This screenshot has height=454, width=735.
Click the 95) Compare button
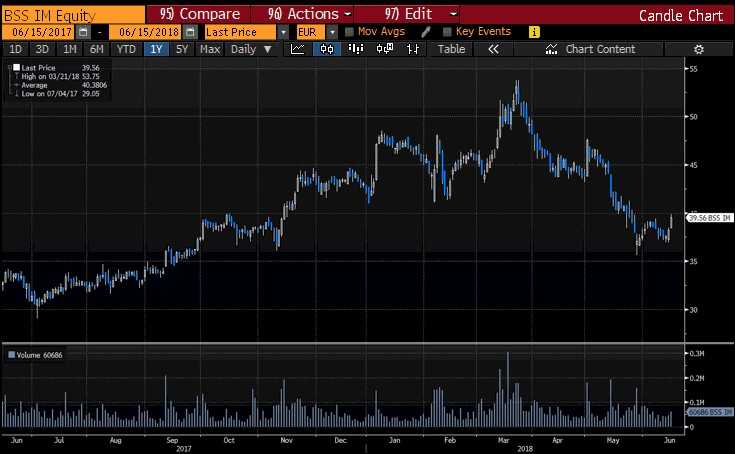pos(199,15)
